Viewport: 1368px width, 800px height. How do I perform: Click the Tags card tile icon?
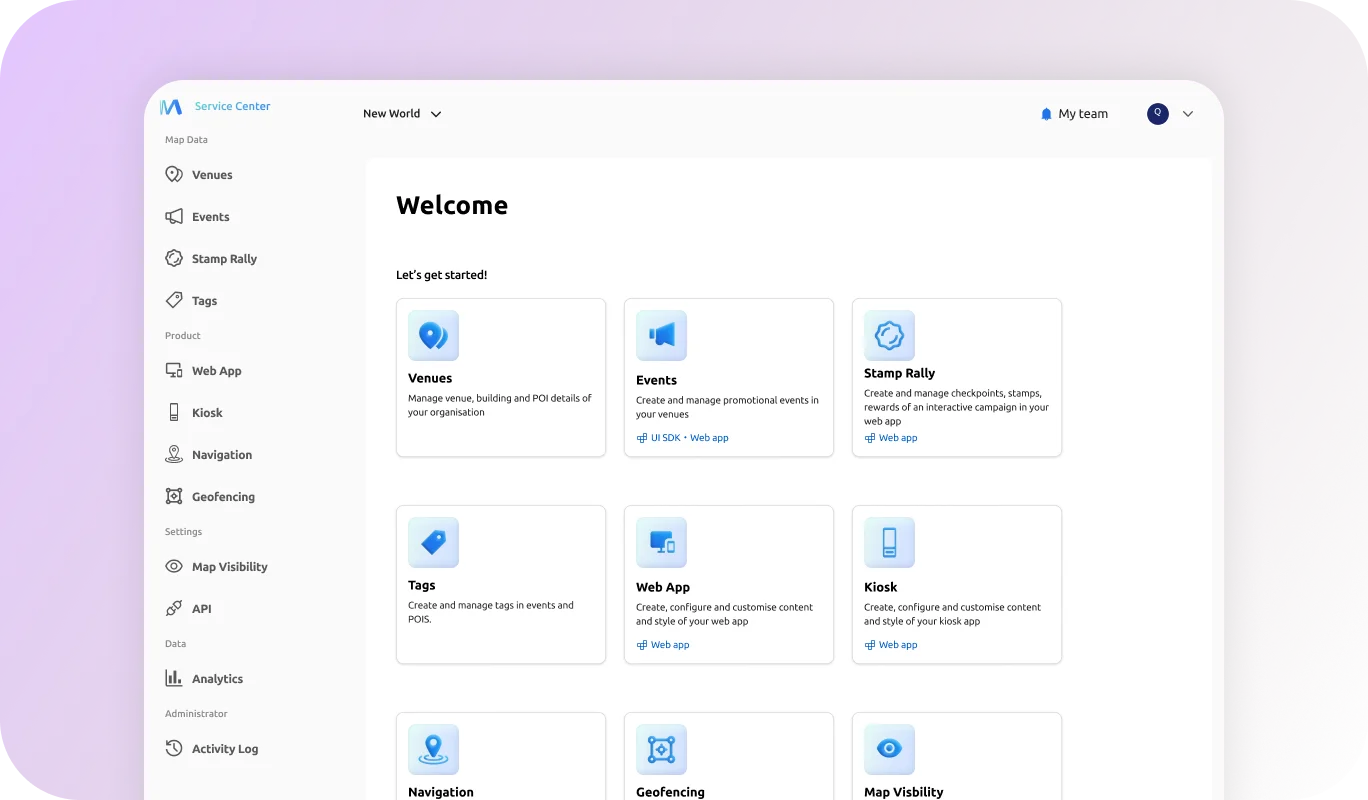point(433,542)
